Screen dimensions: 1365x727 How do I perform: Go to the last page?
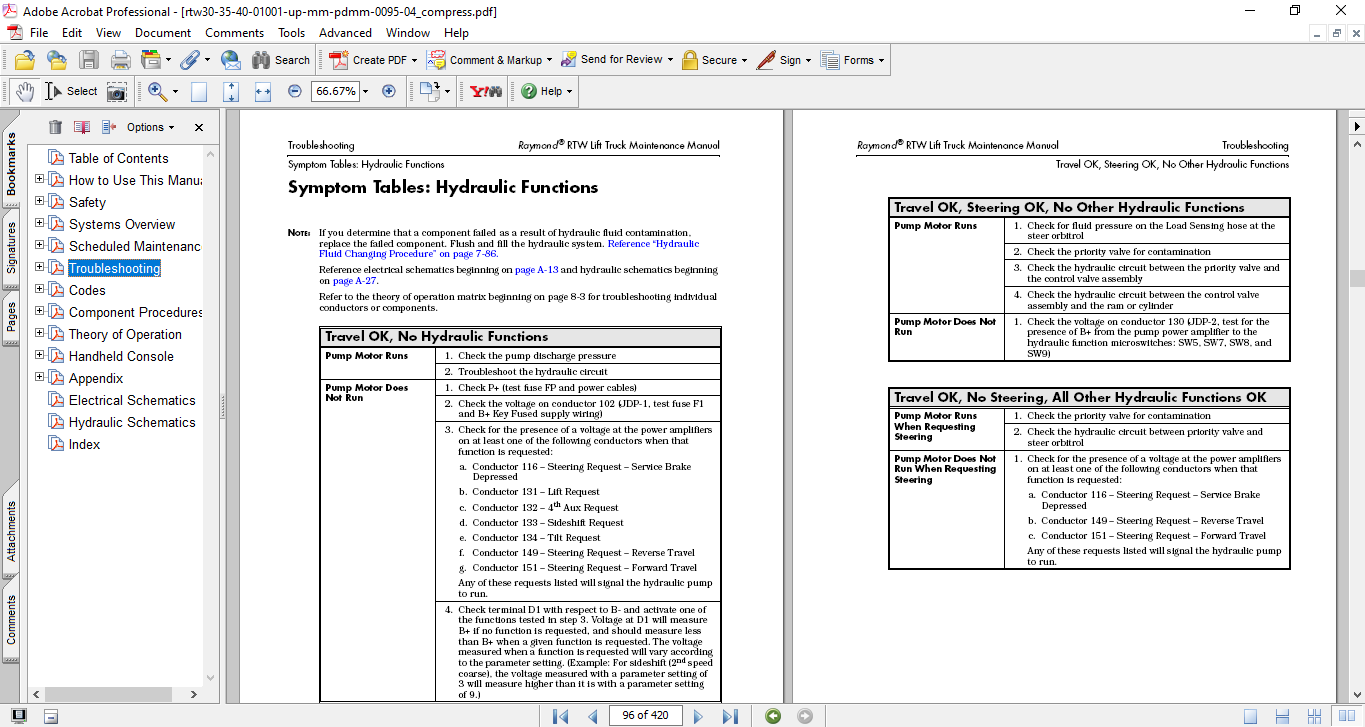(x=730, y=716)
